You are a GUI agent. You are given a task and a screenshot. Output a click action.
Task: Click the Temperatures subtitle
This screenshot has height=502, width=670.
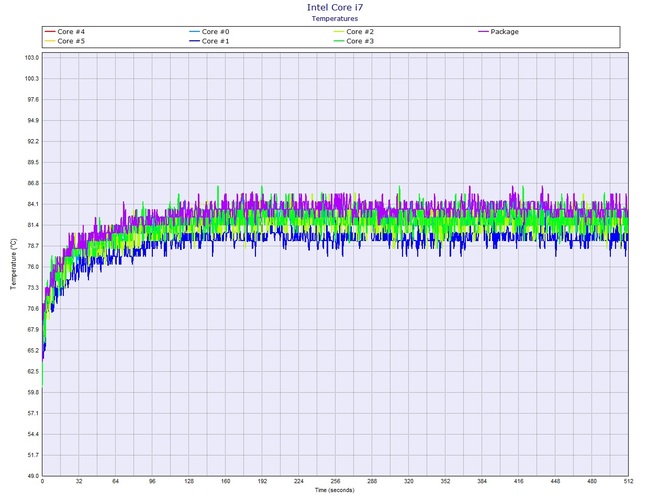[335, 18]
